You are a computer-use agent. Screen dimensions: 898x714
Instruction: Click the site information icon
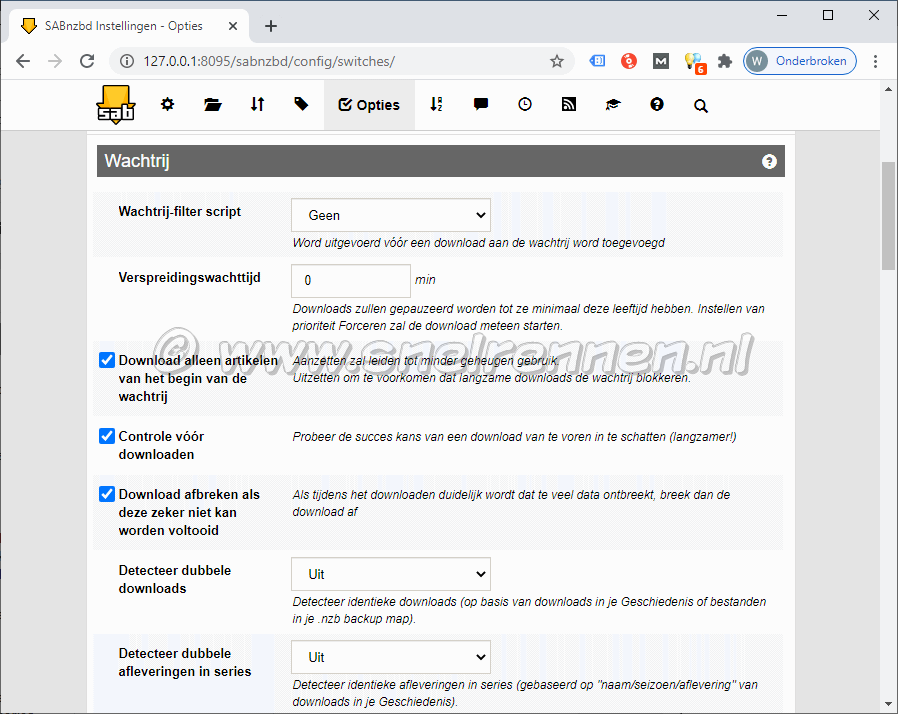[x=127, y=61]
